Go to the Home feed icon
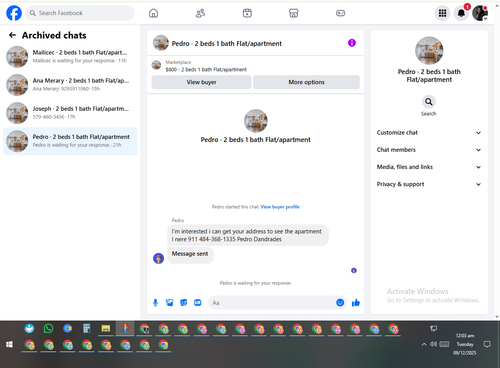Viewport: 500px width, 368px height. [153, 13]
